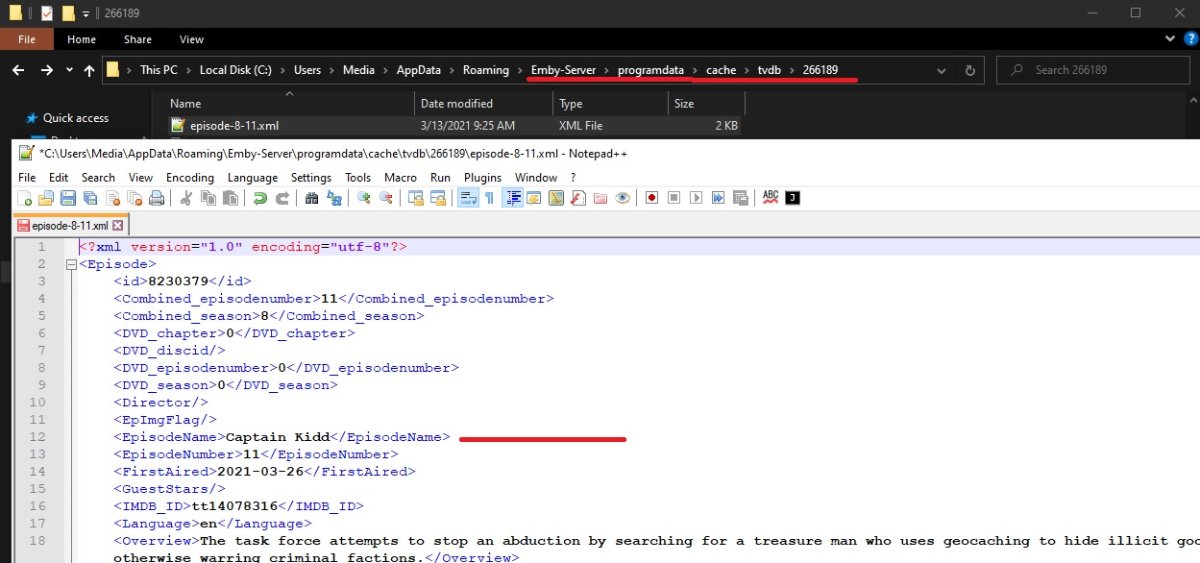Open the Plugins menu
Screen dimensions: 1200x563
click(483, 177)
